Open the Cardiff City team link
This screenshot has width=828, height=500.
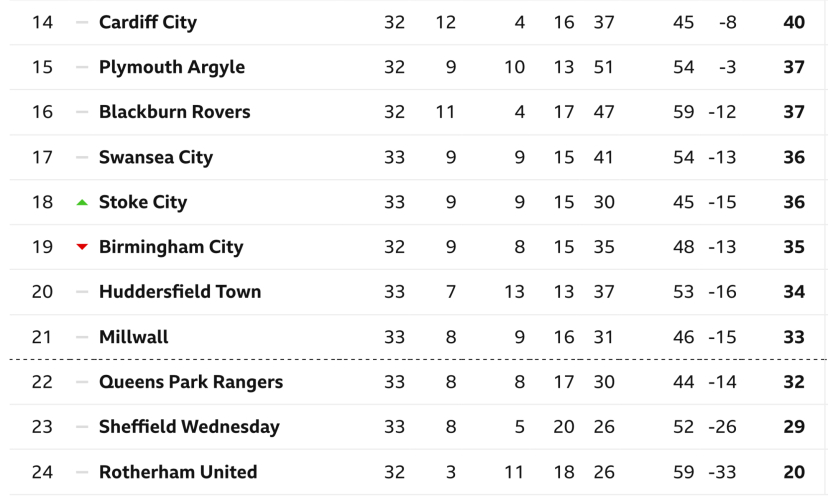tap(148, 22)
